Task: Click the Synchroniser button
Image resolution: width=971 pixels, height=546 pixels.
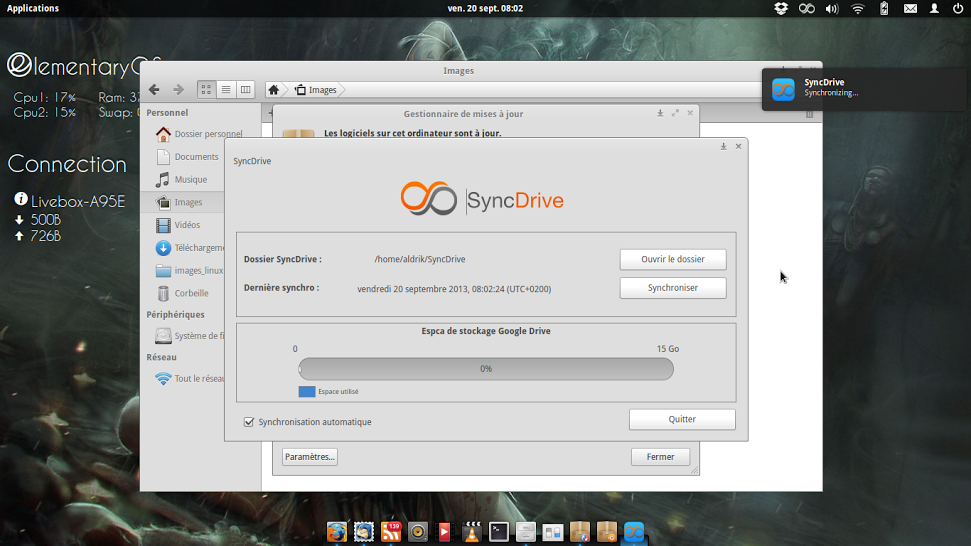Action: 673,288
